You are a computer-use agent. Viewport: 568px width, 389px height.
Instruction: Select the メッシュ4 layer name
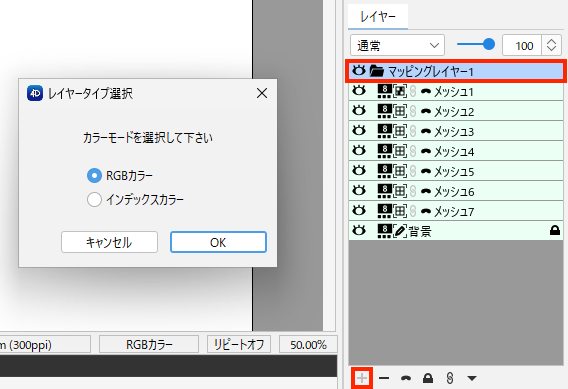pos(454,151)
